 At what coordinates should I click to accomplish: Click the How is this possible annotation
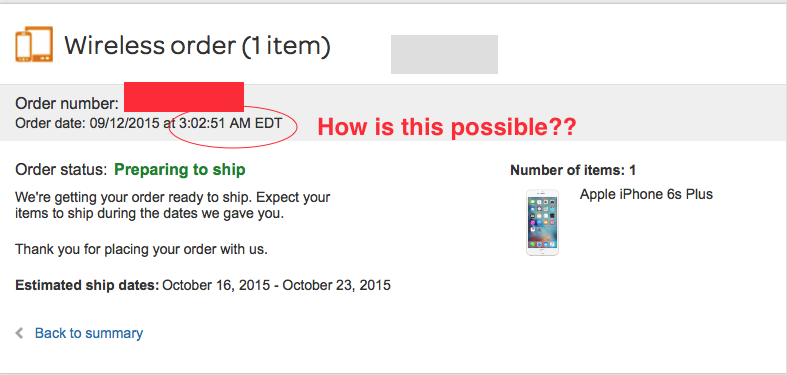point(447,128)
